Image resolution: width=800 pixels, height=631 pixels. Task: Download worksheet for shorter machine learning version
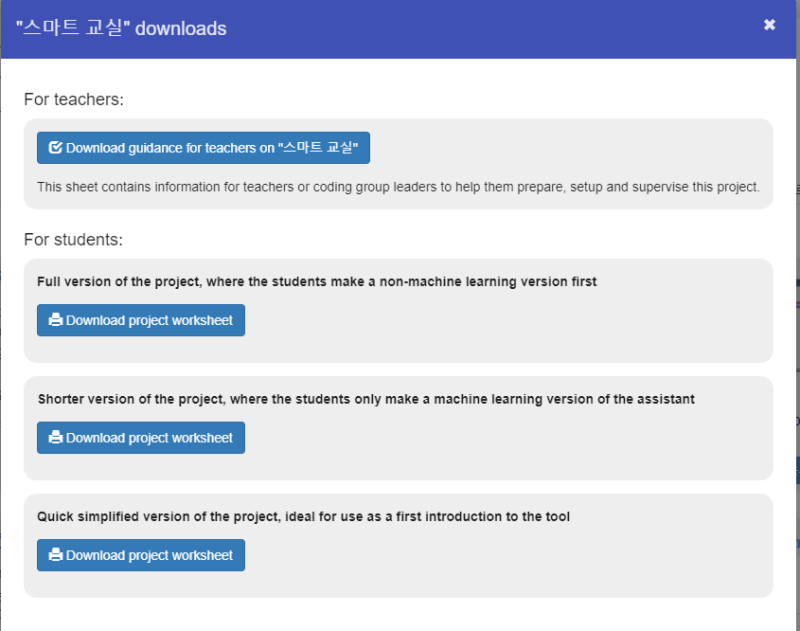[148, 438]
